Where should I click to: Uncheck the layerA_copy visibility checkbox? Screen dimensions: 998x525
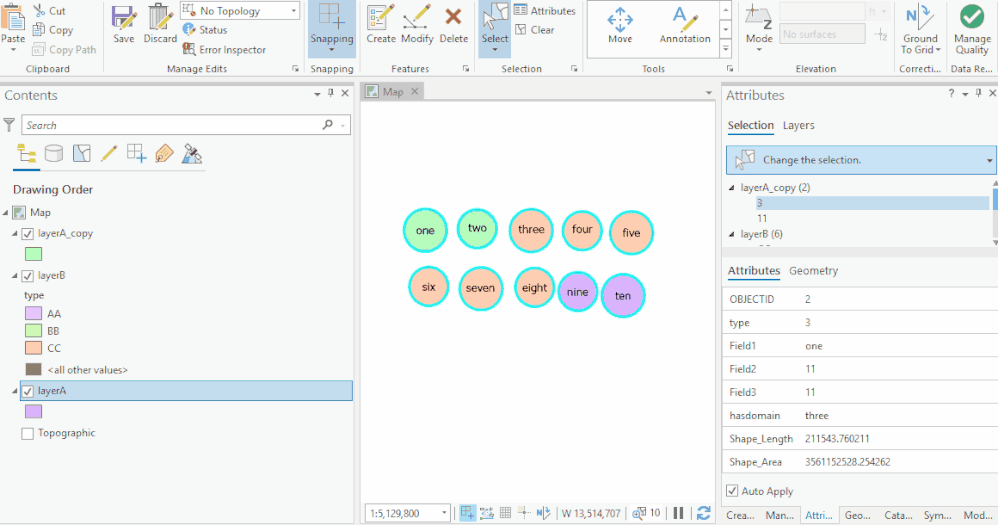tap(27, 234)
